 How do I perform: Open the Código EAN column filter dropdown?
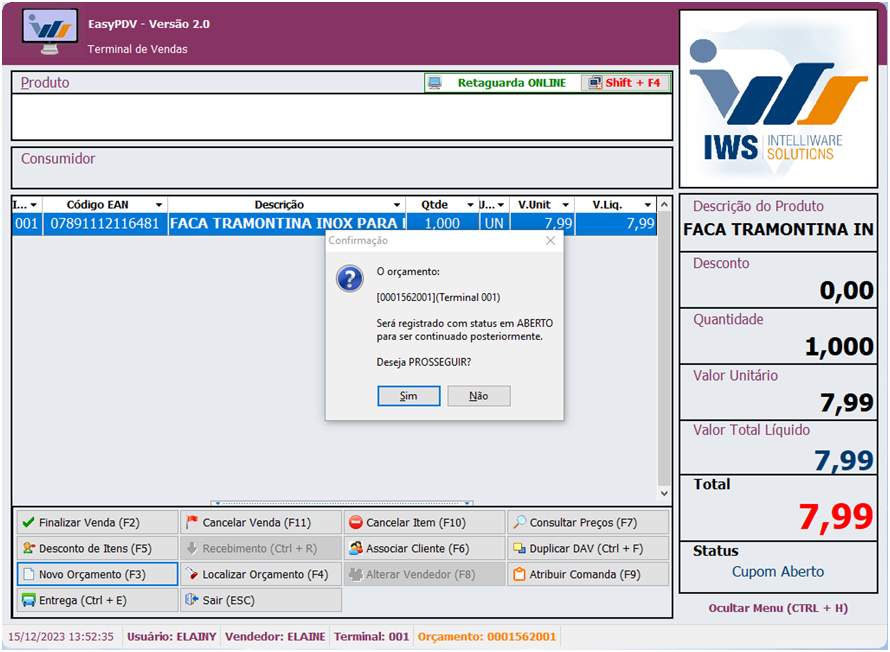coord(158,205)
